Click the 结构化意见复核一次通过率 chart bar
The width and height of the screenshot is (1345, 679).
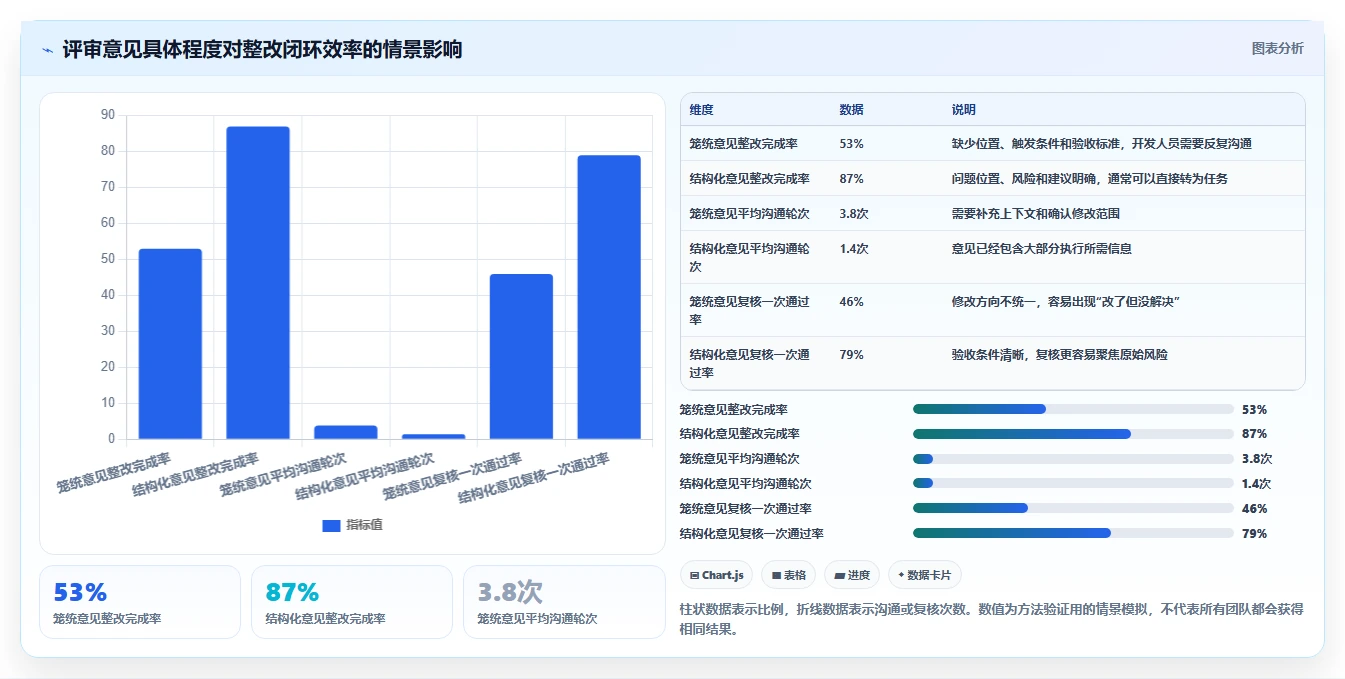coord(609,297)
